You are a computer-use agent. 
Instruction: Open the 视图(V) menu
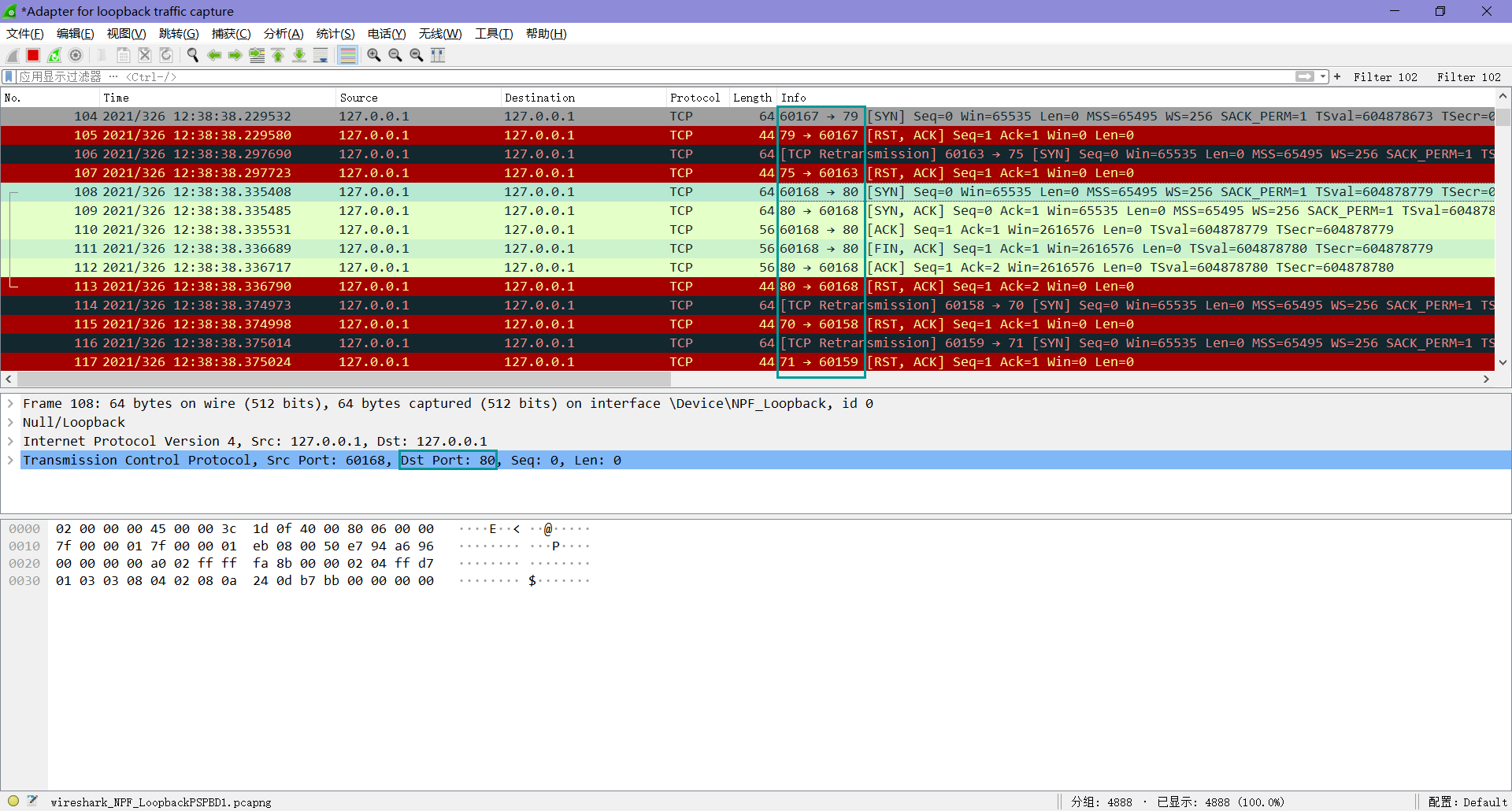coord(127,34)
